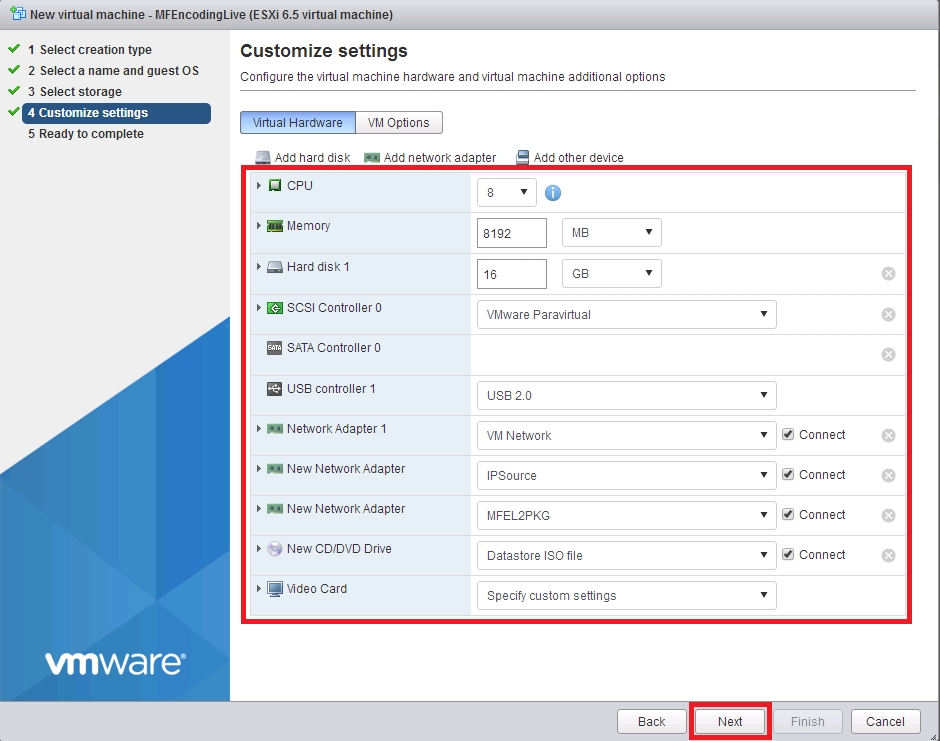Open the Datastore ISO file dropdown
Screen dimensions: 940x741
[626, 556]
